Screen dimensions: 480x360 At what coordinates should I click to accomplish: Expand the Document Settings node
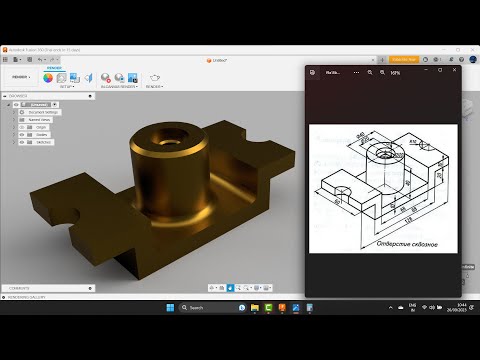click(x=14, y=112)
